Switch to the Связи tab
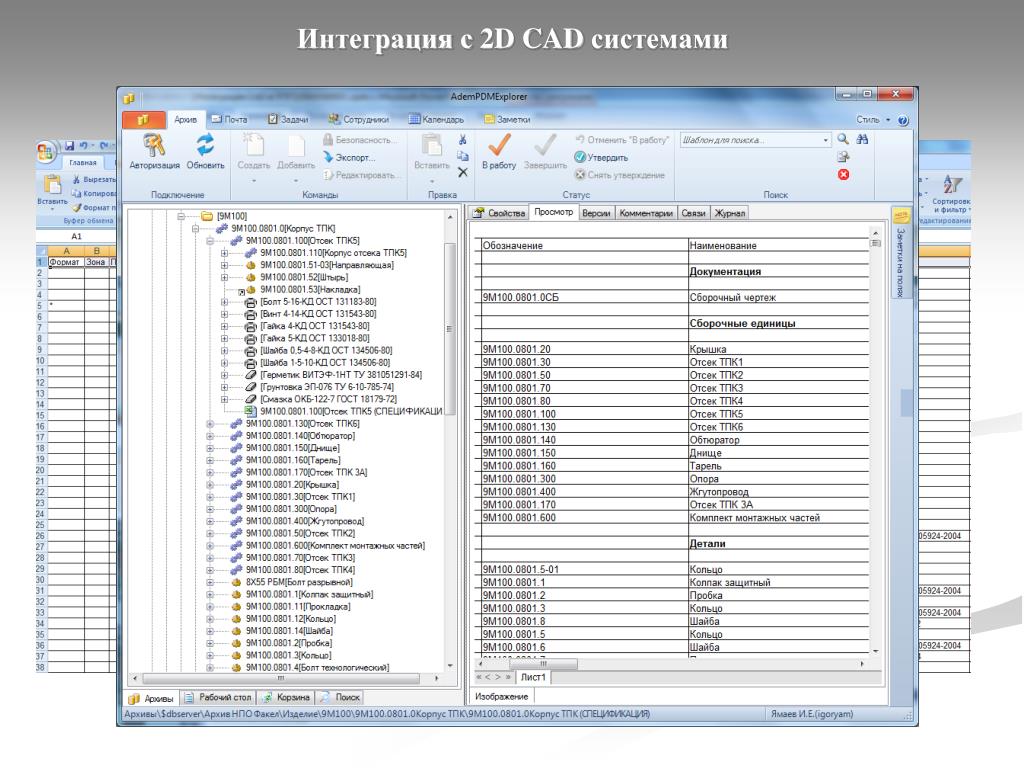The width and height of the screenshot is (1024, 768). click(x=693, y=213)
